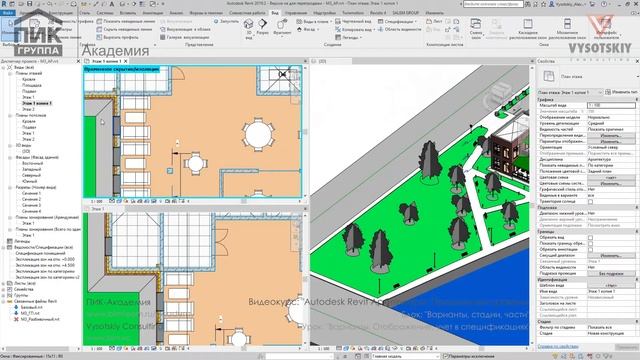The width and height of the screenshot is (640, 360).
Task: Select Восточный elevation in browser
Action: click(32, 163)
